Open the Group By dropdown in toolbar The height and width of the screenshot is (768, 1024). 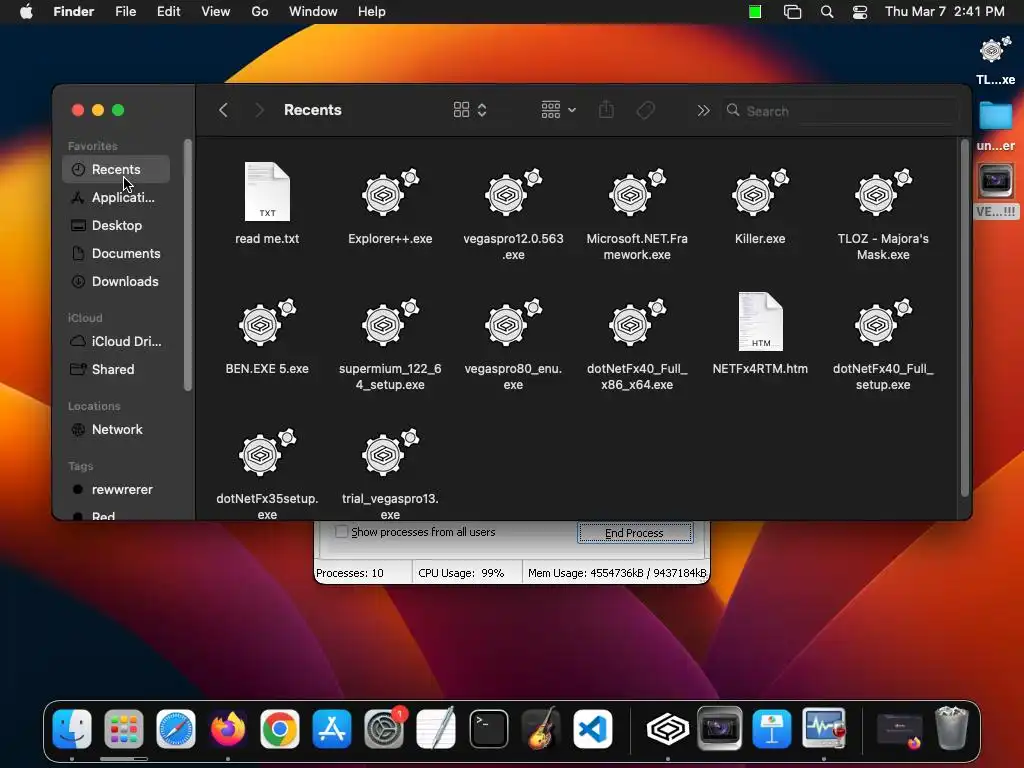(x=558, y=110)
